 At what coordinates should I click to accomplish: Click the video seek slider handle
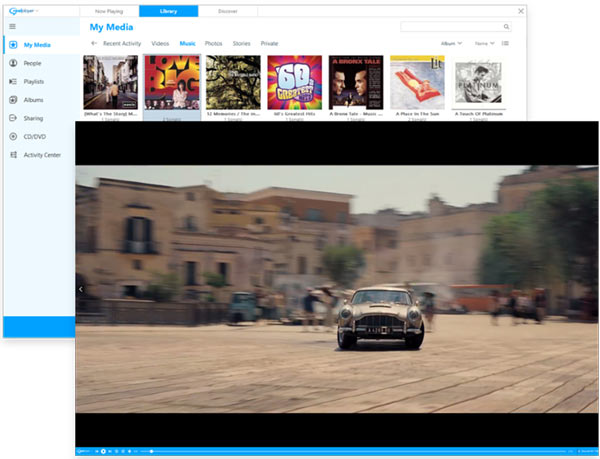coord(152,452)
